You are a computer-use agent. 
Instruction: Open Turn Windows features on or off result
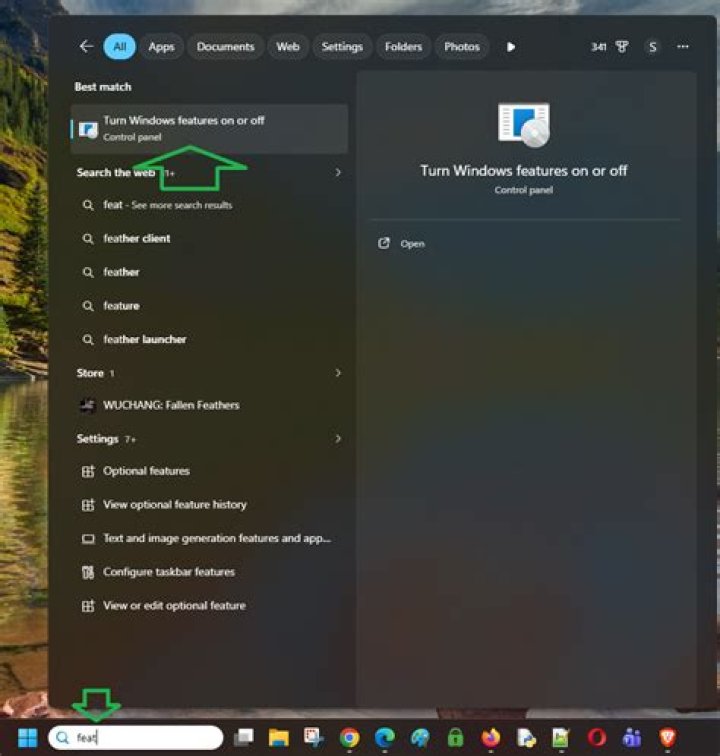coord(209,129)
